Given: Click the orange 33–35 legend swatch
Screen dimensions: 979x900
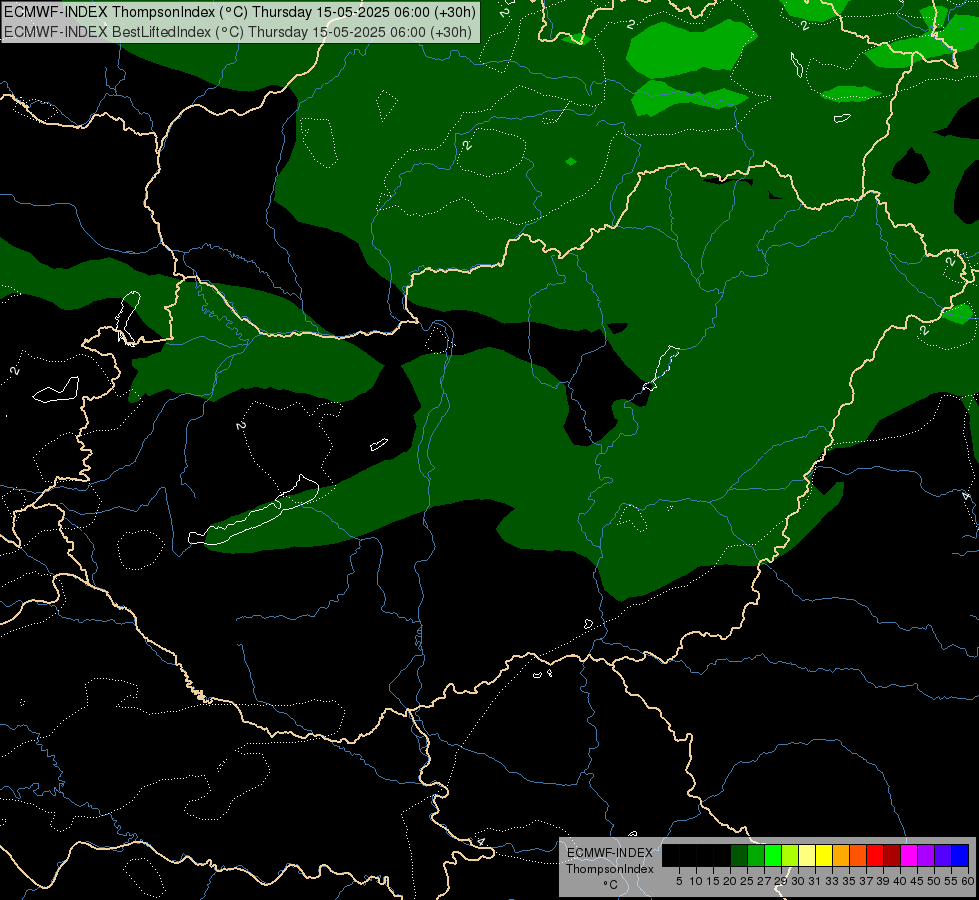Looking at the screenshot, I should (841, 855).
